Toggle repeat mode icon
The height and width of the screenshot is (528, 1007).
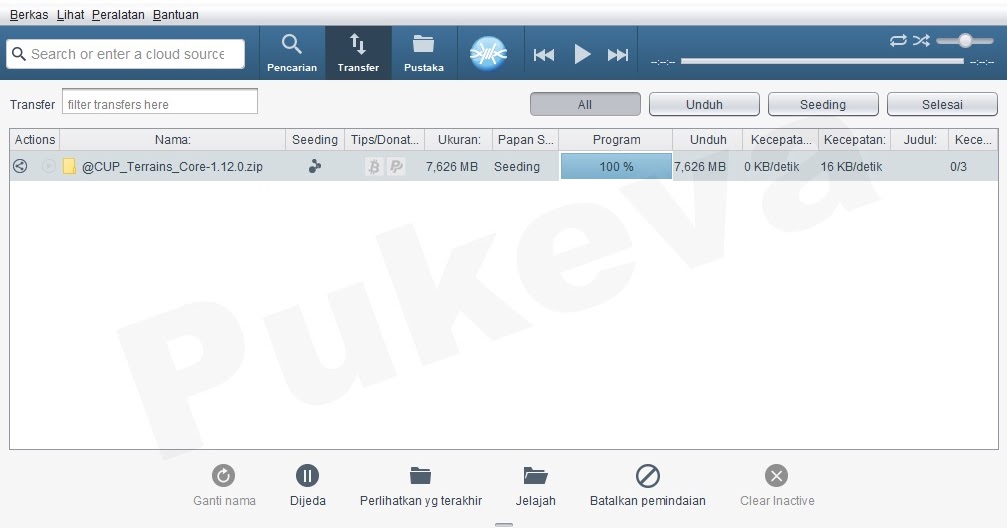point(898,40)
